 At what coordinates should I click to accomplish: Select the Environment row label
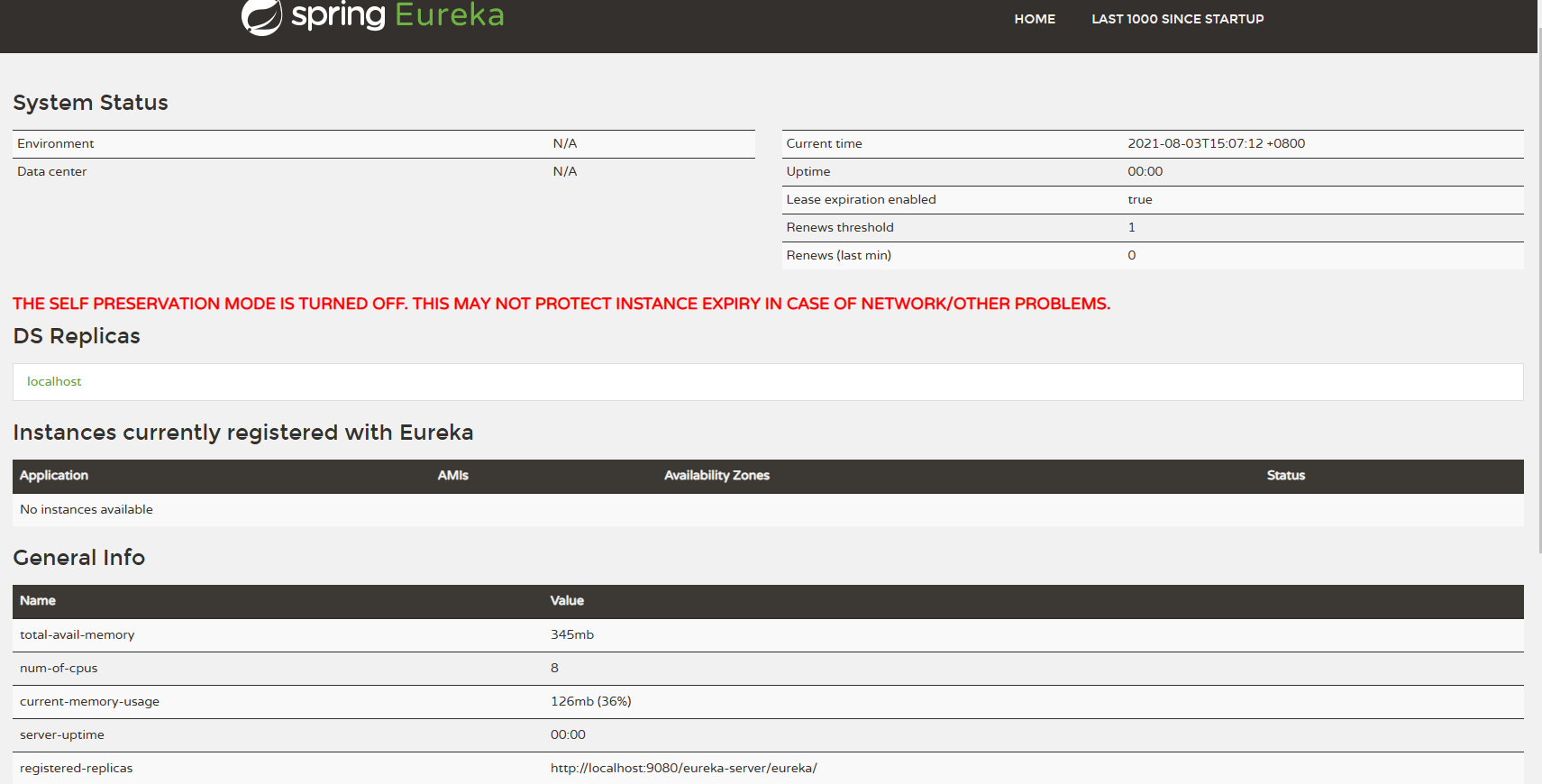[x=55, y=143]
